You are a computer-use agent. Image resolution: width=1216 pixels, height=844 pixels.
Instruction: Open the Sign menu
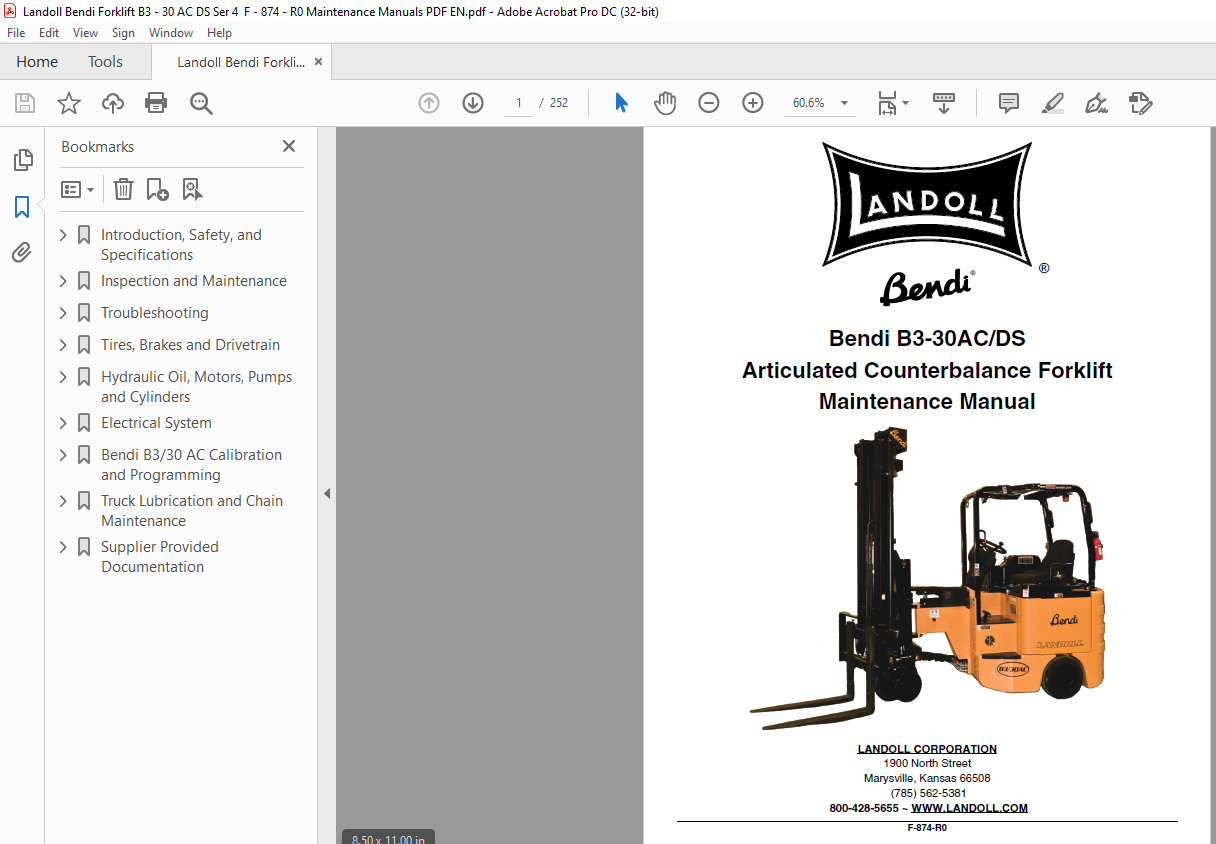coord(123,33)
